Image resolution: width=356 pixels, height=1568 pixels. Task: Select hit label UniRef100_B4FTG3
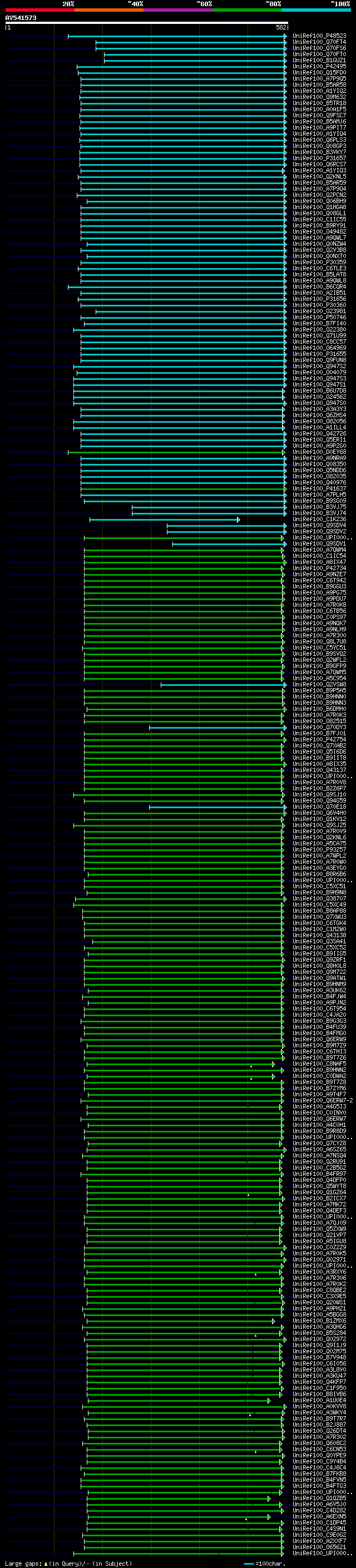tap(319, 1486)
